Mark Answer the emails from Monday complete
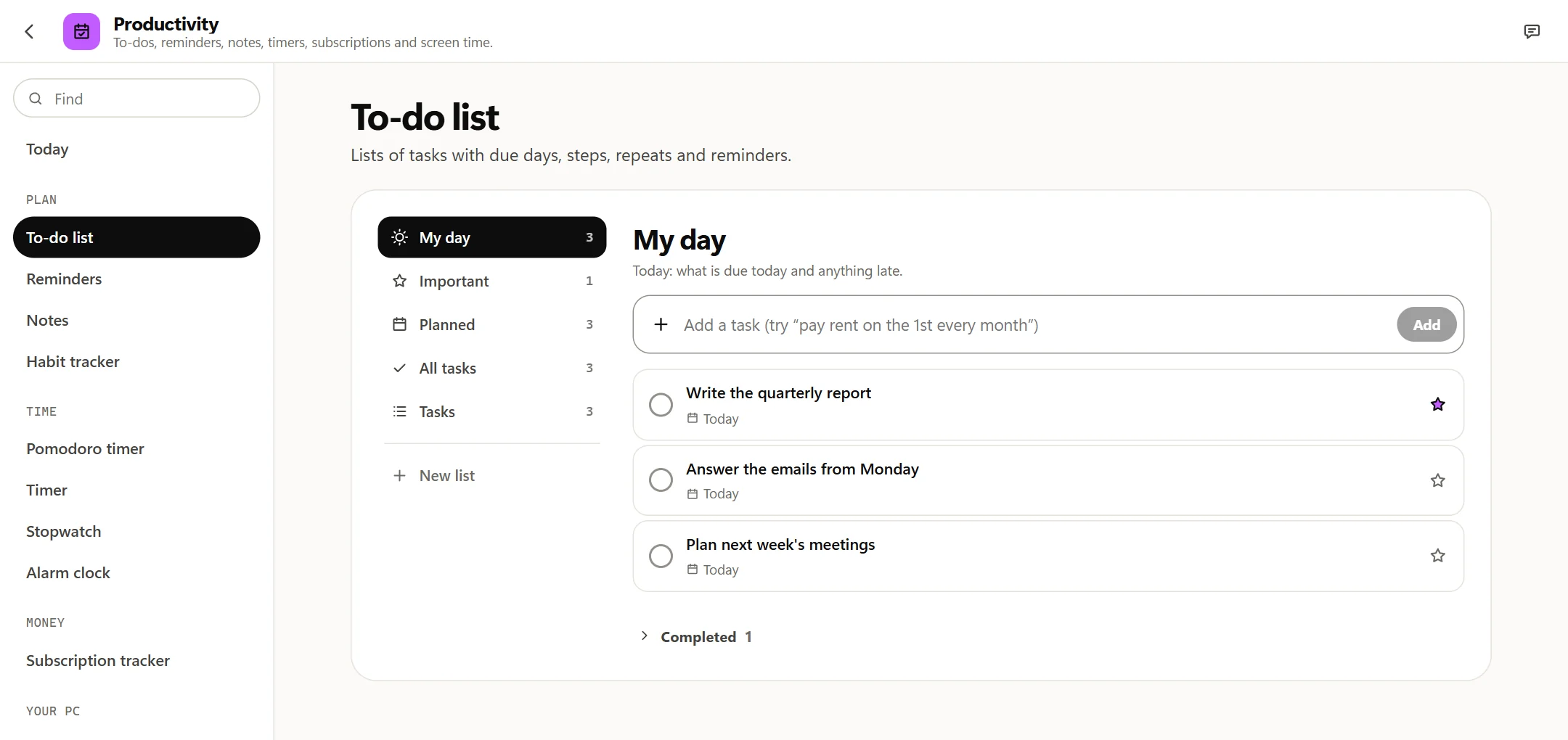1568x740 pixels. click(x=661, y=480)
